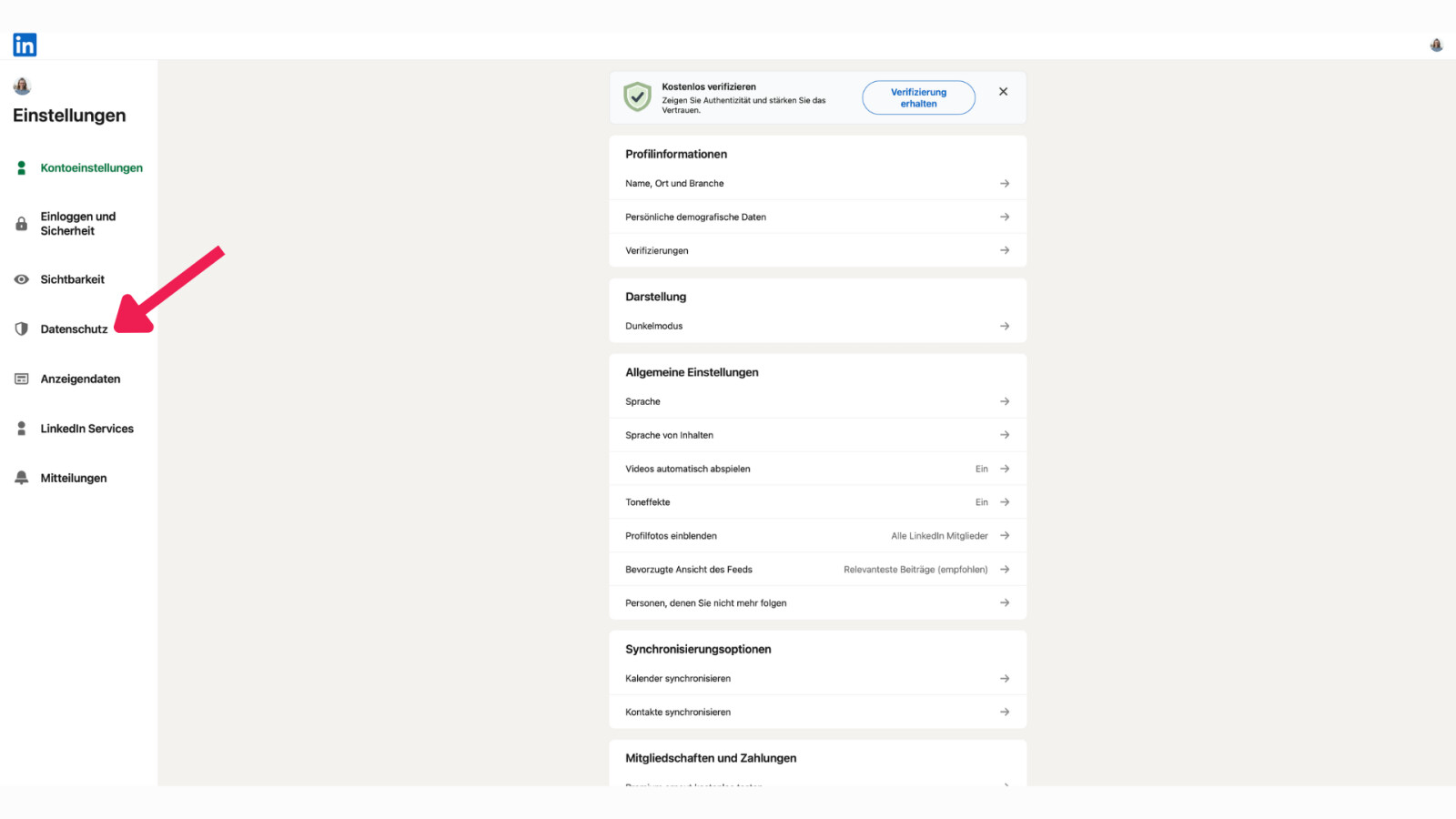Click the LinkedIn logo in the top corner
Image resolution: width=1456 pixels, height=819 pixels.
coord(25,44)
